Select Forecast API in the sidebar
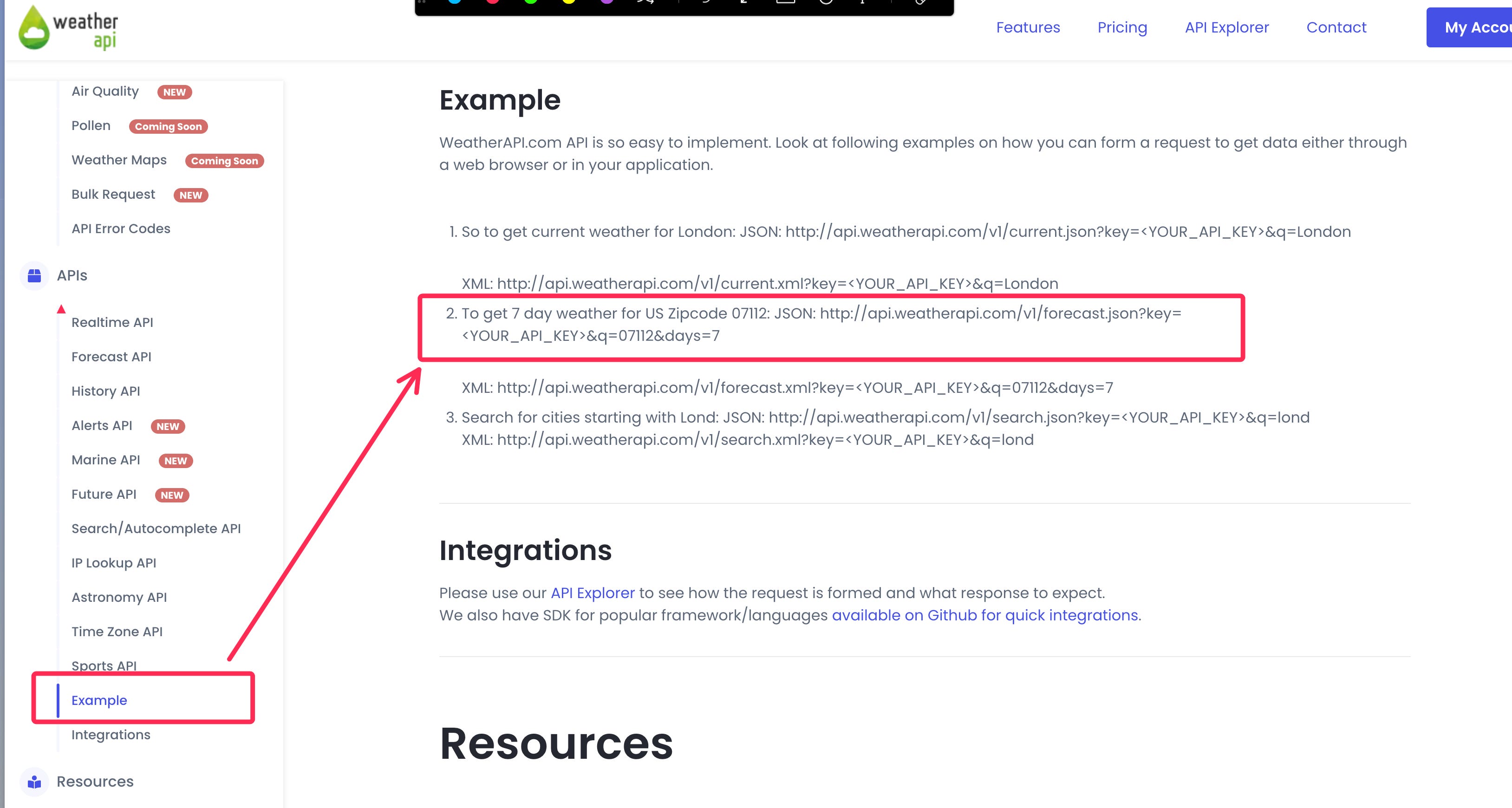This screenshot has width=1512, height=808. click(x=111, y=357)
